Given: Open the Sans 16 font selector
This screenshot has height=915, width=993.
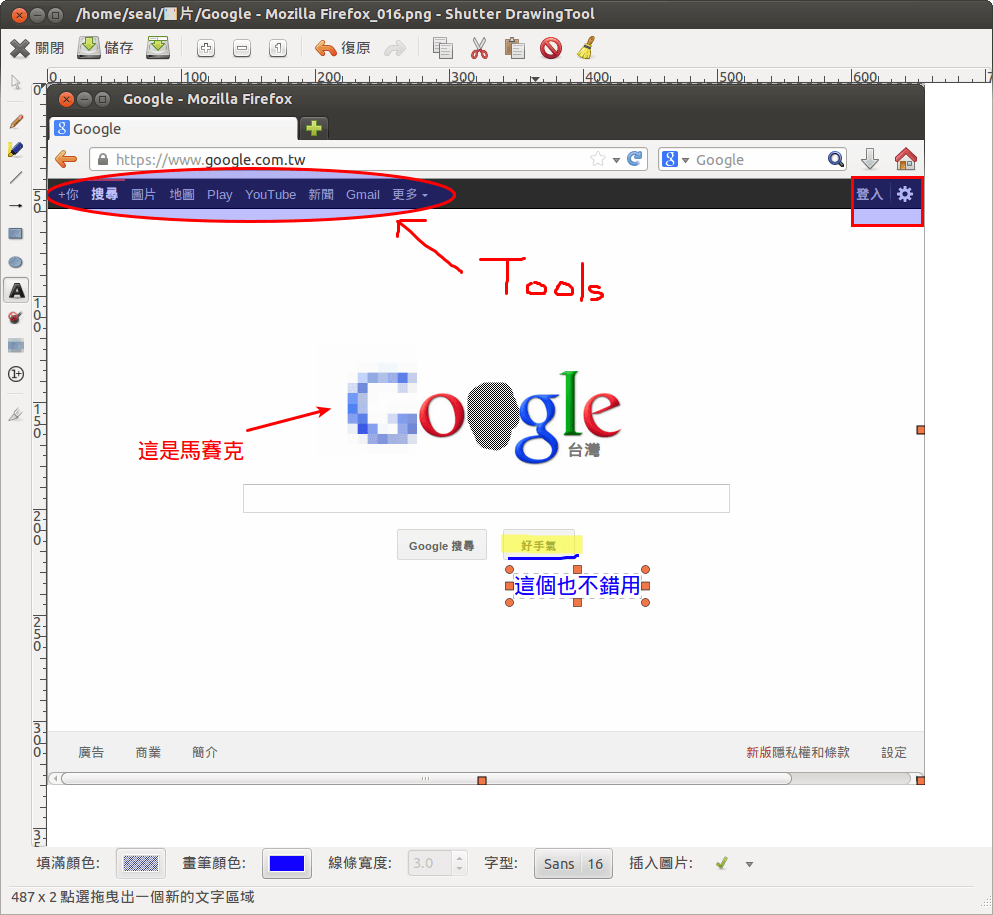Looking at the screenshot, I should (573, 863).
